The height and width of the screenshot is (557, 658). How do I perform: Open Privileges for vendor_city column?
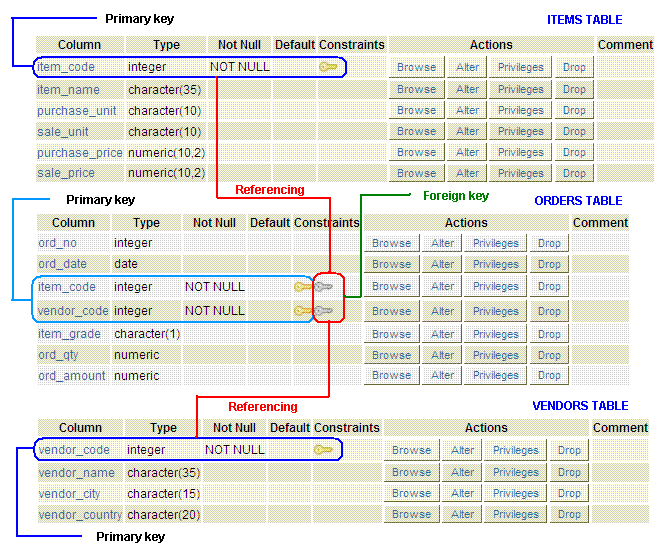[515, 493]
